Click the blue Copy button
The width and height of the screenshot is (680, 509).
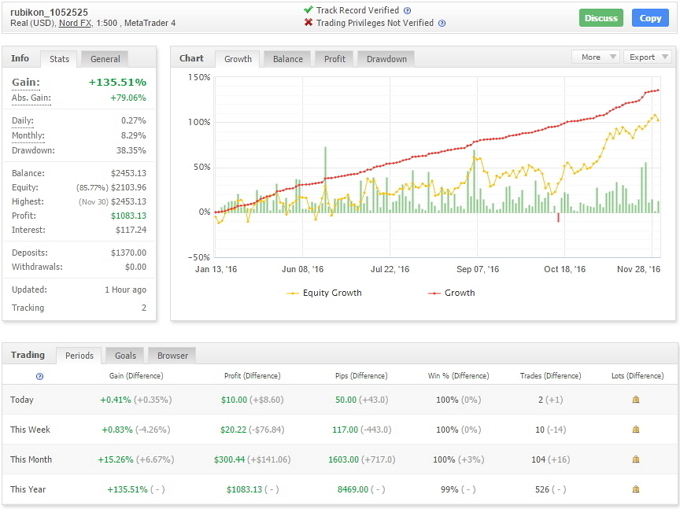click(x=650, y=18)
